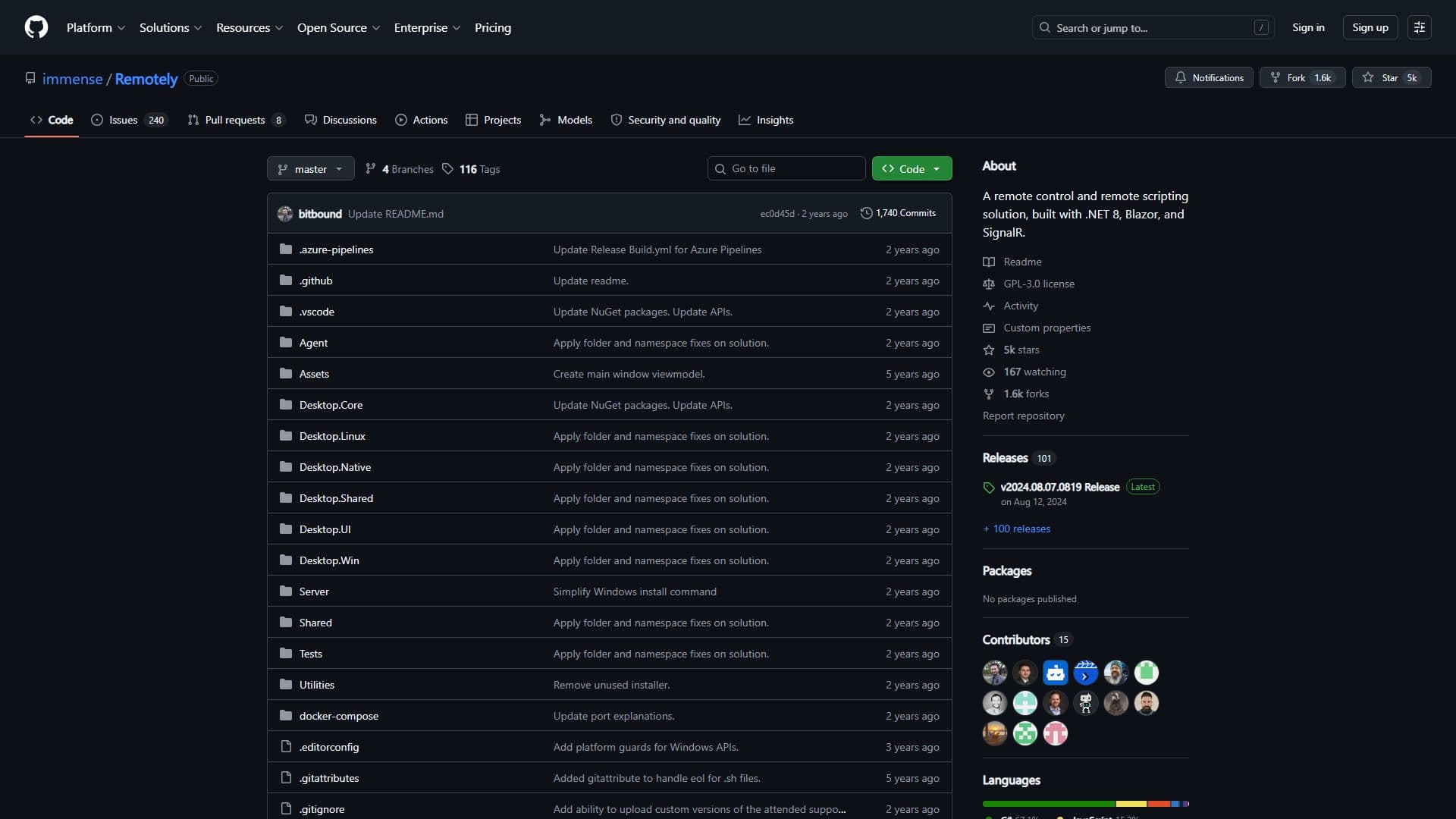Click the Custom properties icon

[x=989, y=328]
